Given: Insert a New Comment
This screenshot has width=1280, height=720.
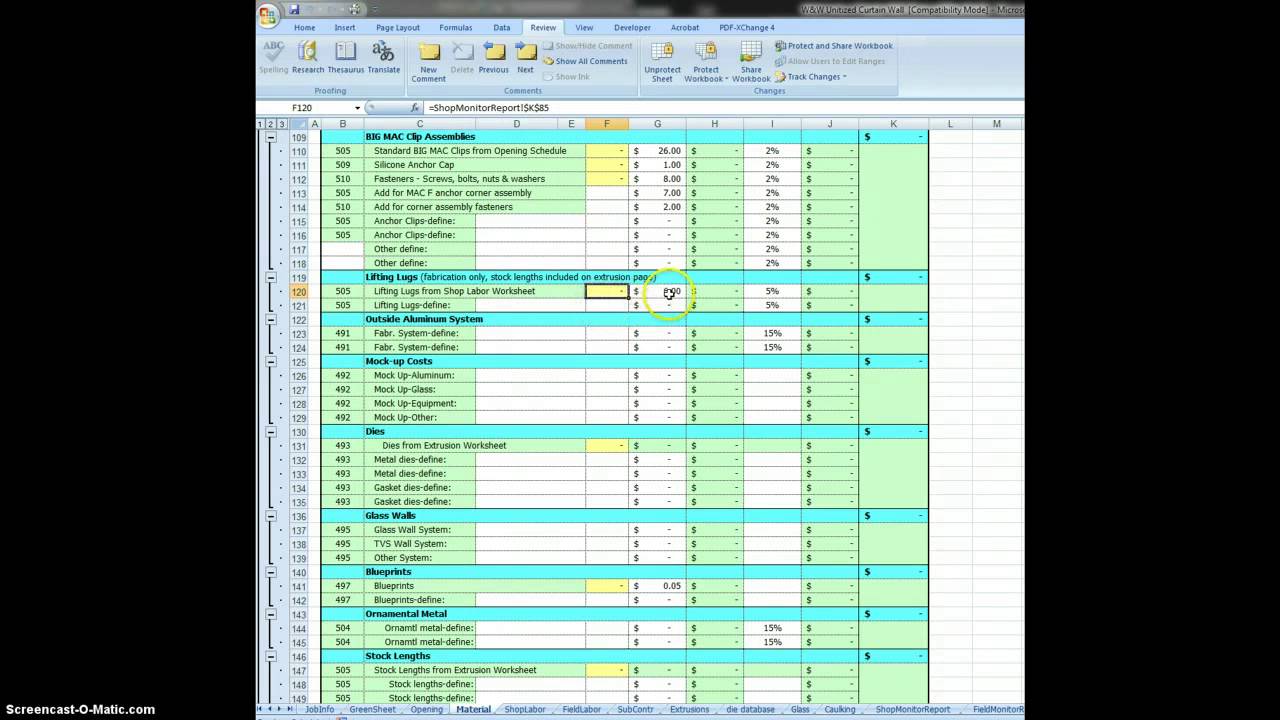Looking at the screenshot, I should [x=429, y=62].
